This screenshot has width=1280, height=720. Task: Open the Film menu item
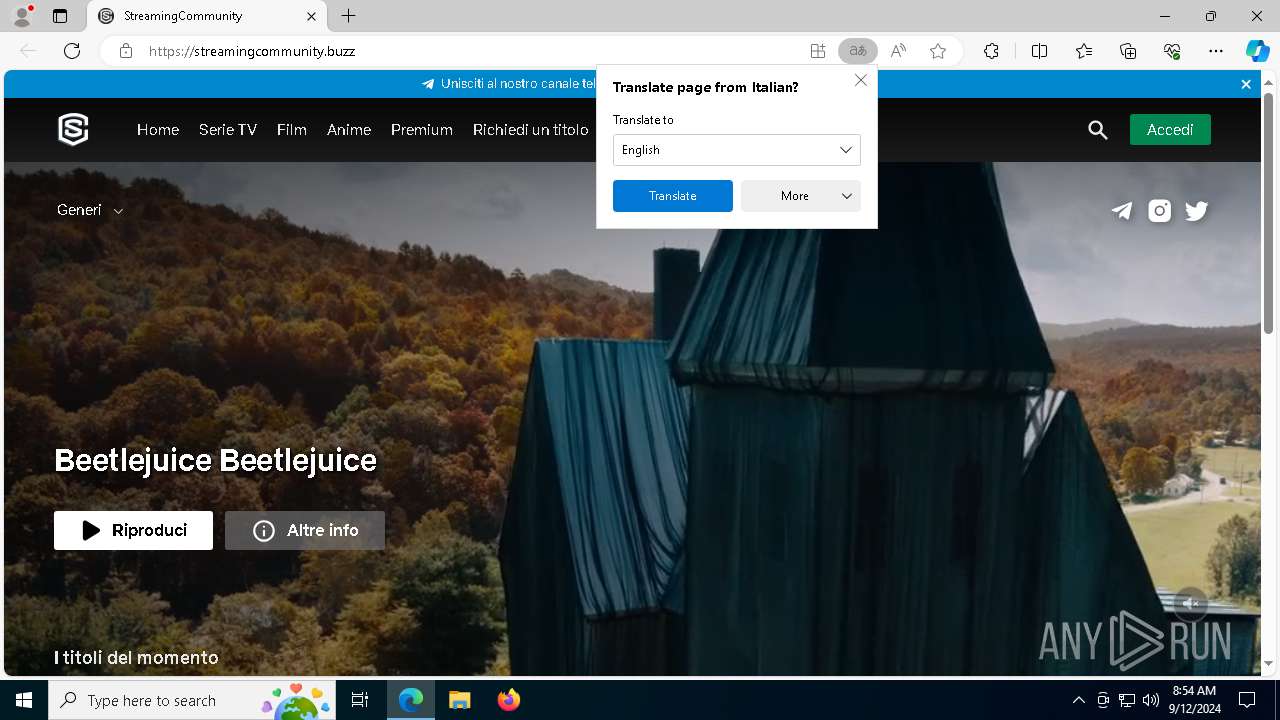(292, 130)
